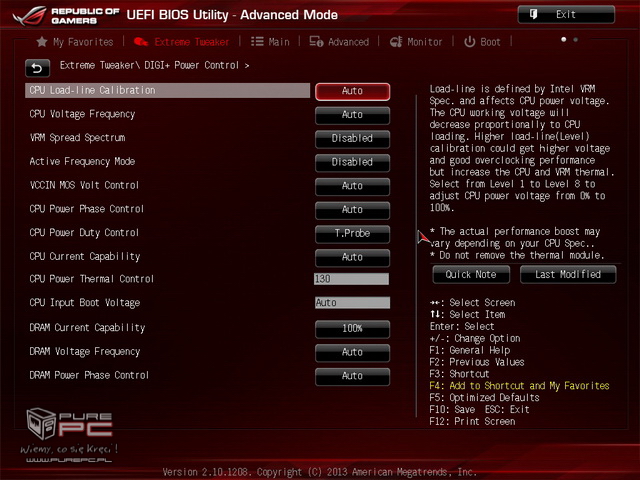Viewport: 640px width, 480px height.
Task: Select the VCCIN MOS Volt Control label
Action: tap(84, 185)
